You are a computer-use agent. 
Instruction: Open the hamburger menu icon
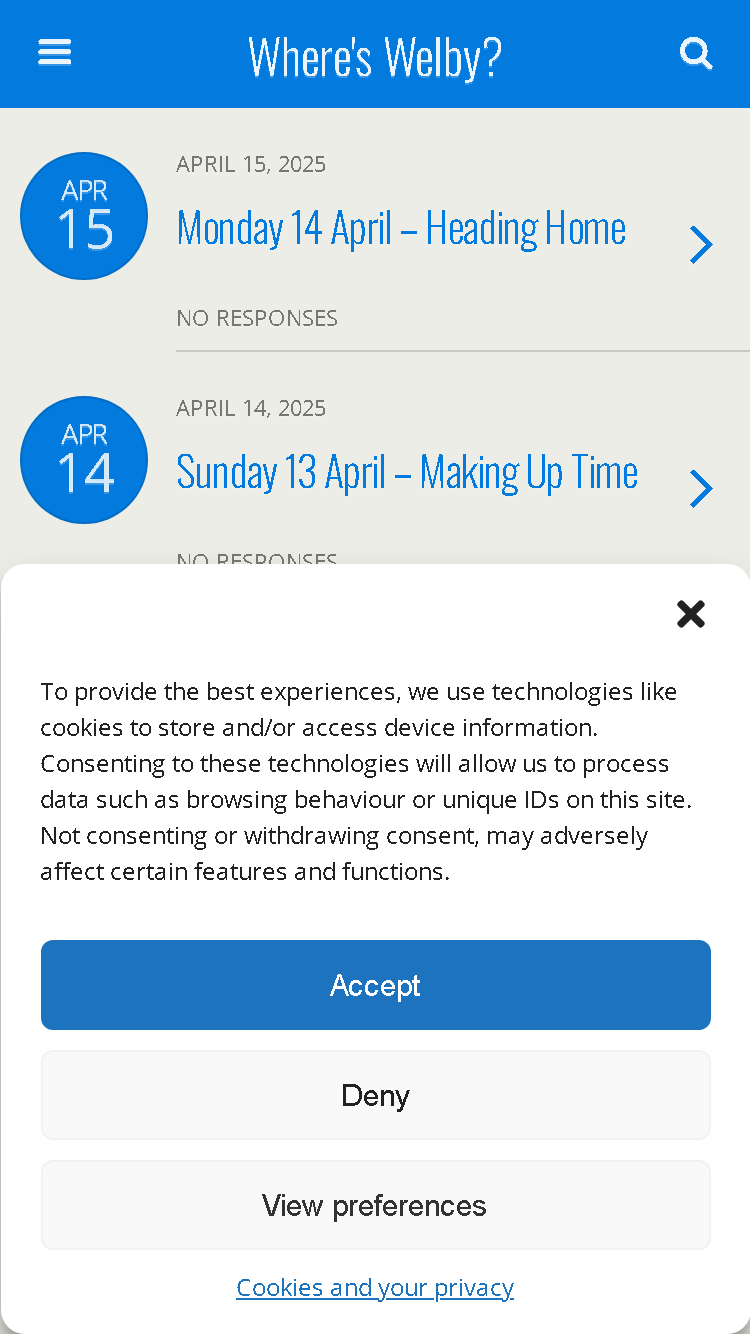[55, 52]
